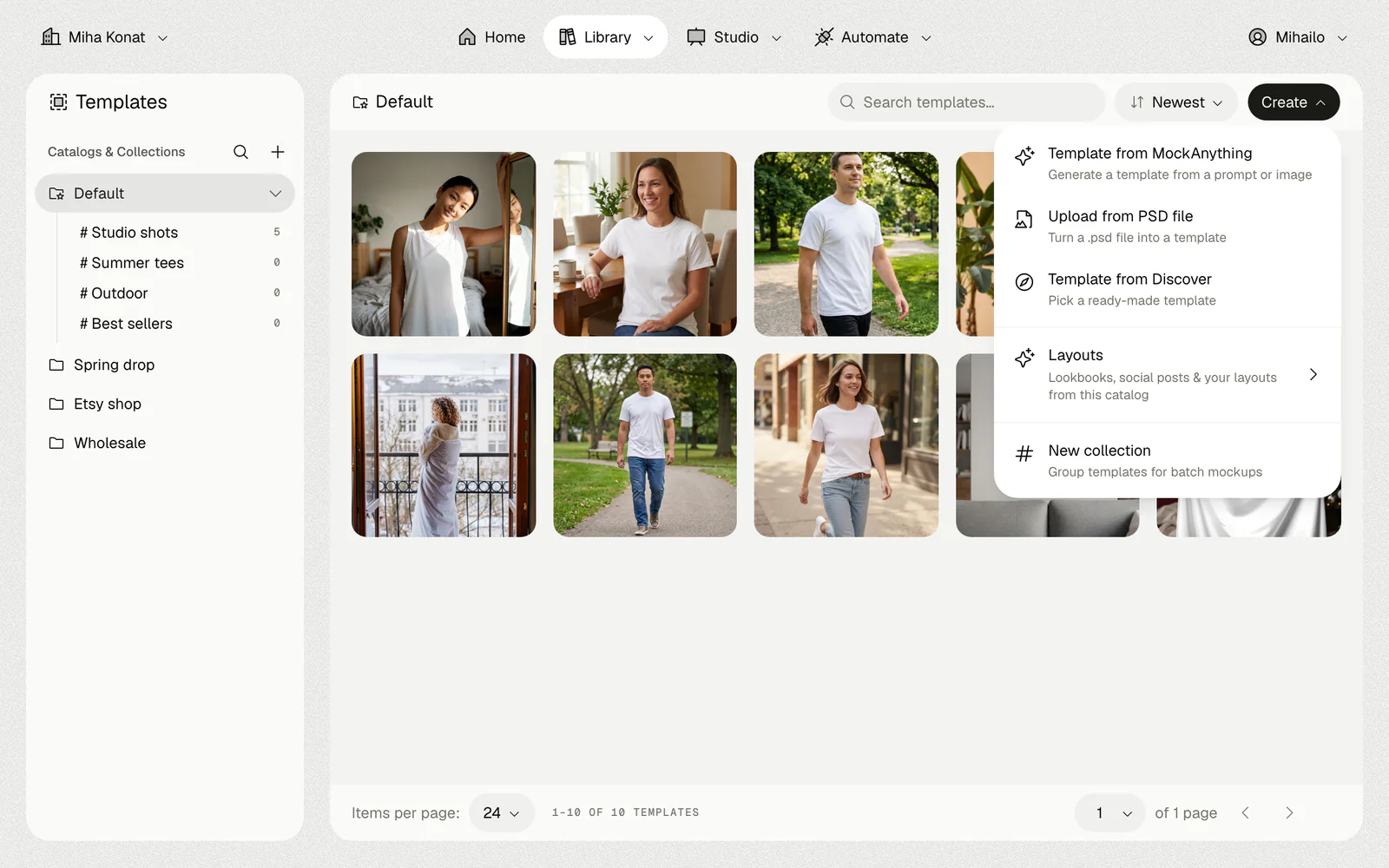Go to next page arrow
The image size is (1389, 868).
click(1289, 812)
